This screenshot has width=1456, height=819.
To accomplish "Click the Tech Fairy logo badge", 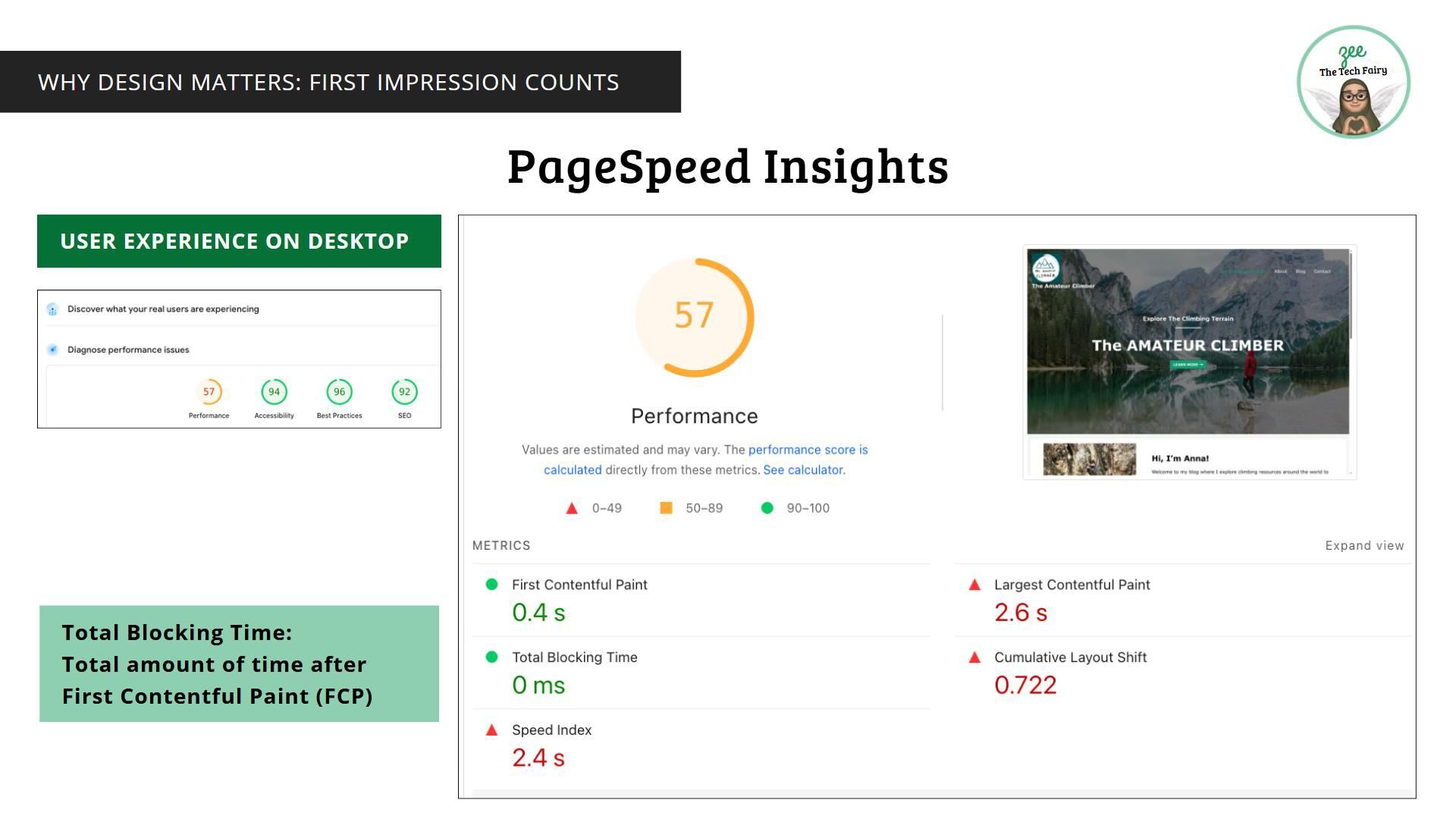I will pyautogui.click(x=1353, y=82).
